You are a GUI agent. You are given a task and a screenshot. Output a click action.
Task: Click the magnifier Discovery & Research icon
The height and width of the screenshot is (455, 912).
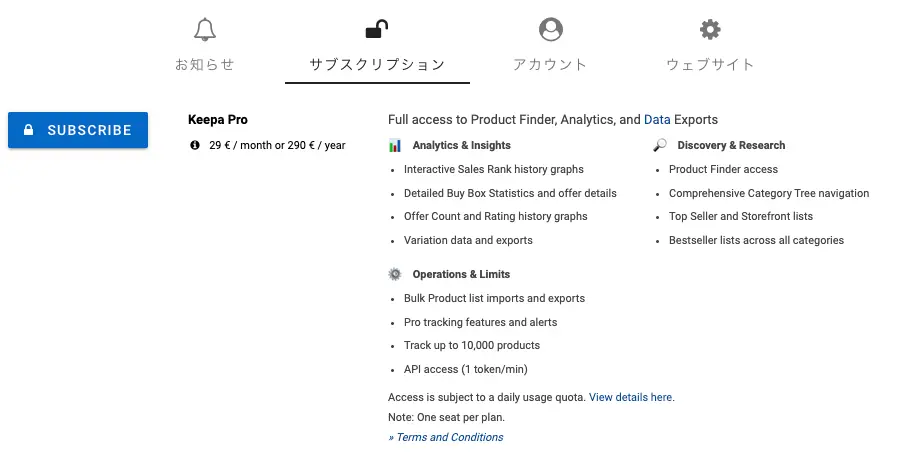tap(660, 145)
